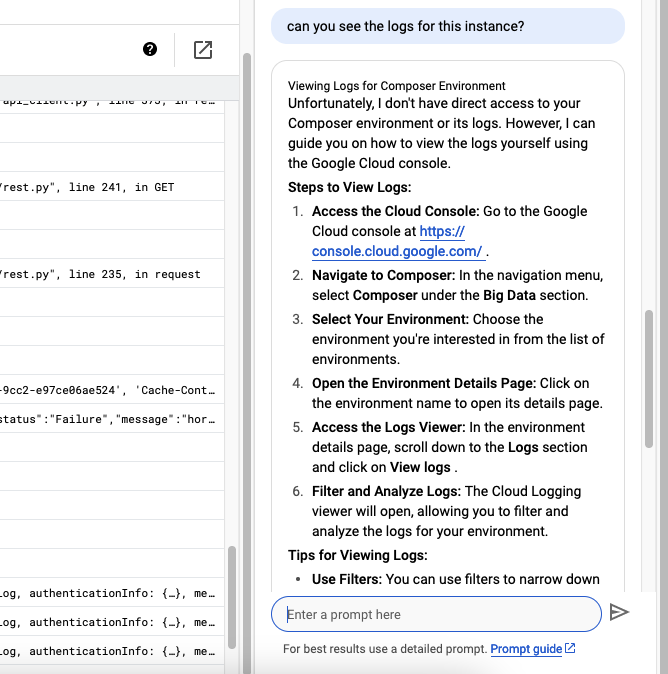The image size is (668, 674).
Task: Click the 'Enter a prompt here' field
Action: point(436,614)
